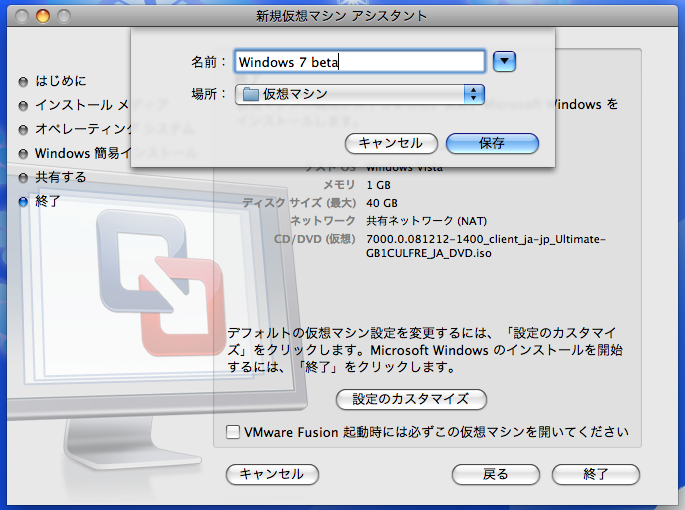Click the orange minimize button in the title bar
The image size is (685, 510).
[x=43, y=16]
